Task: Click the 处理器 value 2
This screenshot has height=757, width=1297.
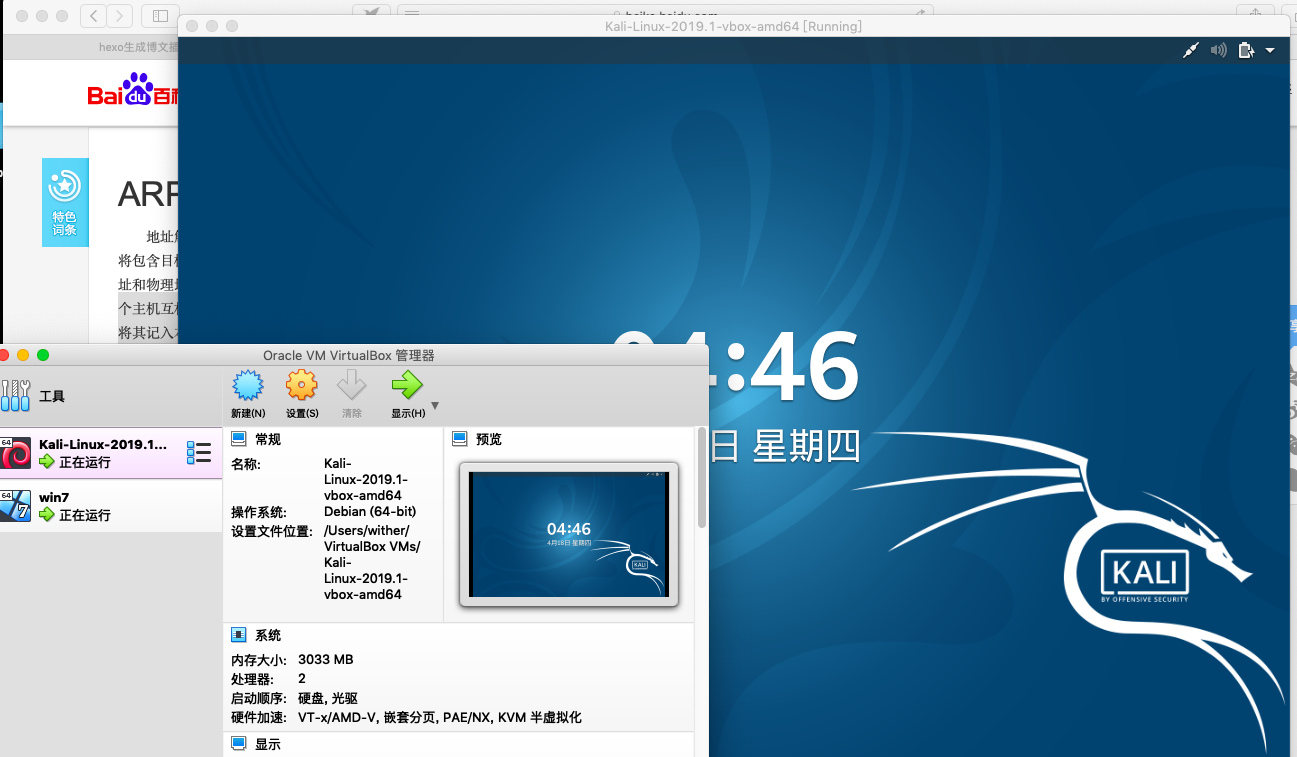Action: pos(302,679)
